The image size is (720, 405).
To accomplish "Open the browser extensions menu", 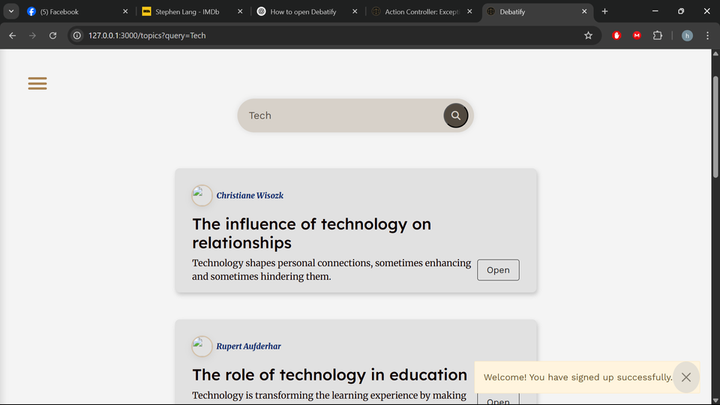I will [658, 35].
